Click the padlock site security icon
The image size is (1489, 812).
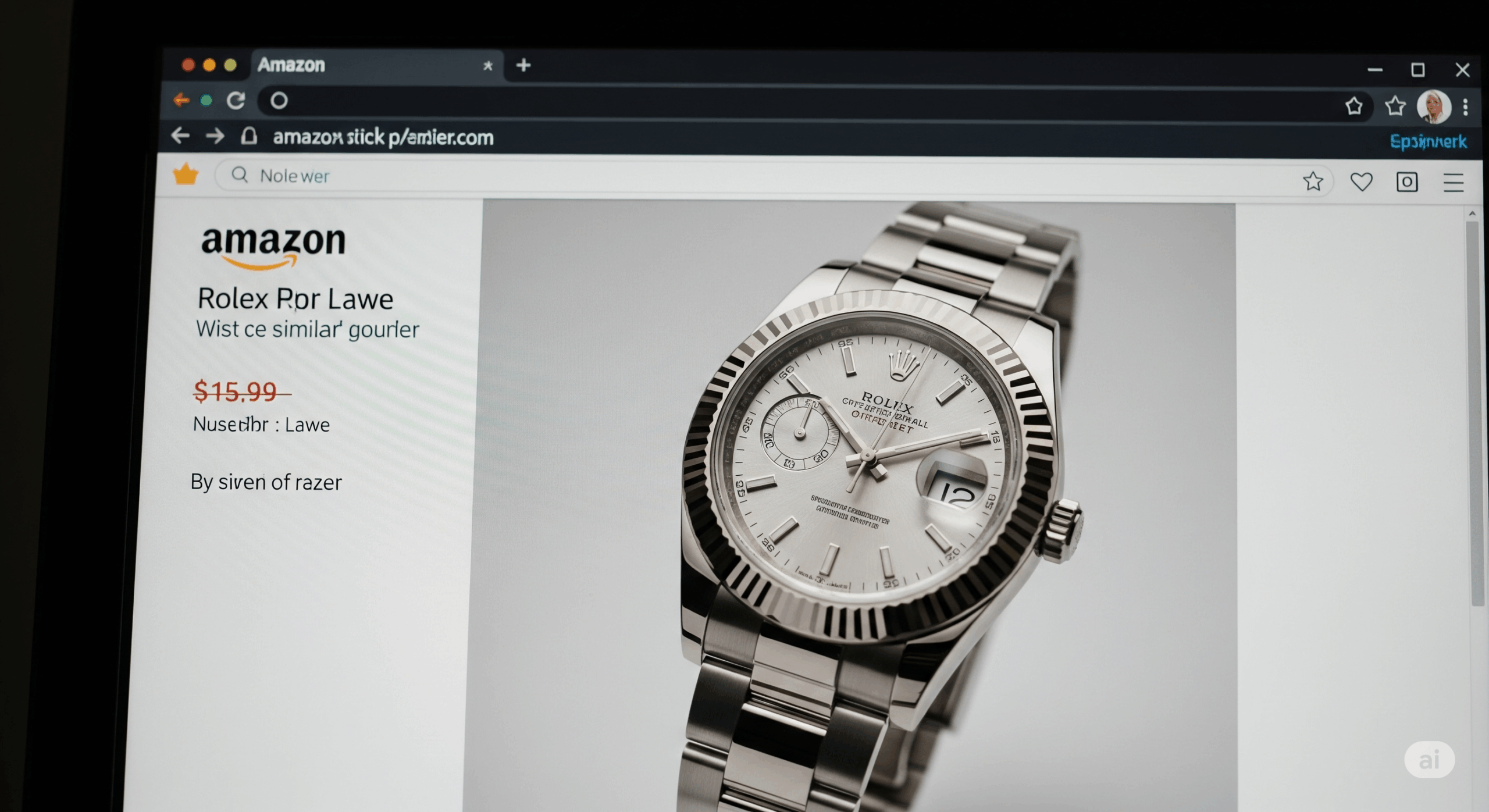pyautogui.click(x=249, y=136)
